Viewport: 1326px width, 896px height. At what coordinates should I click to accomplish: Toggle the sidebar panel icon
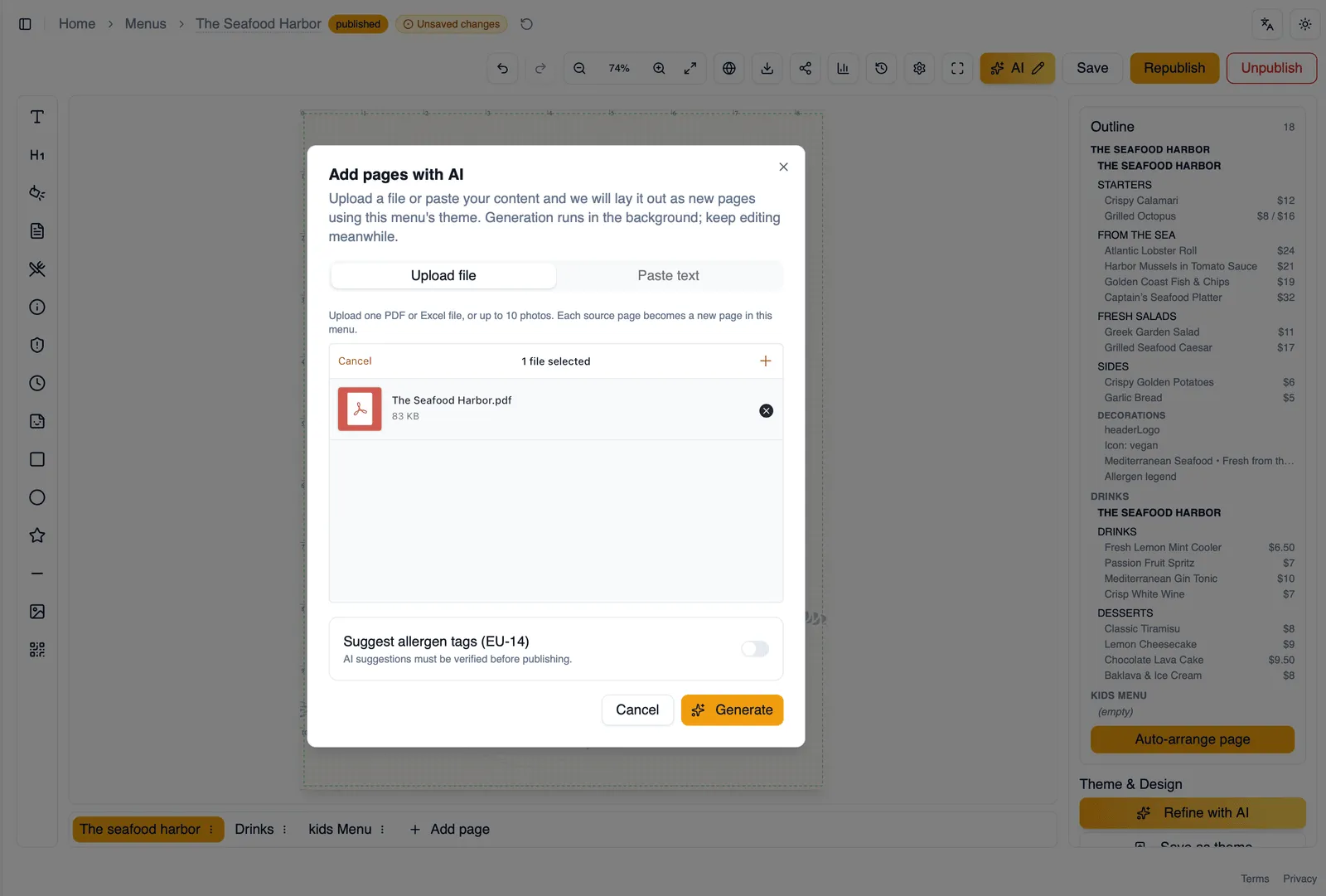25,24
